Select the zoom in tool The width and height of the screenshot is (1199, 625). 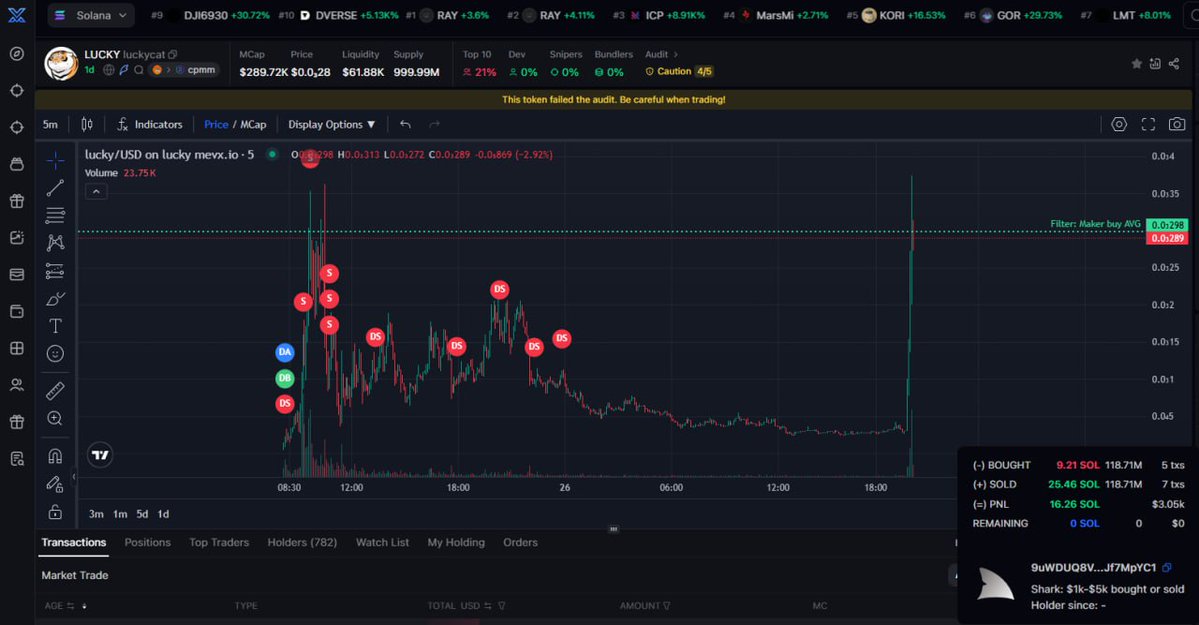pos(55,418)
